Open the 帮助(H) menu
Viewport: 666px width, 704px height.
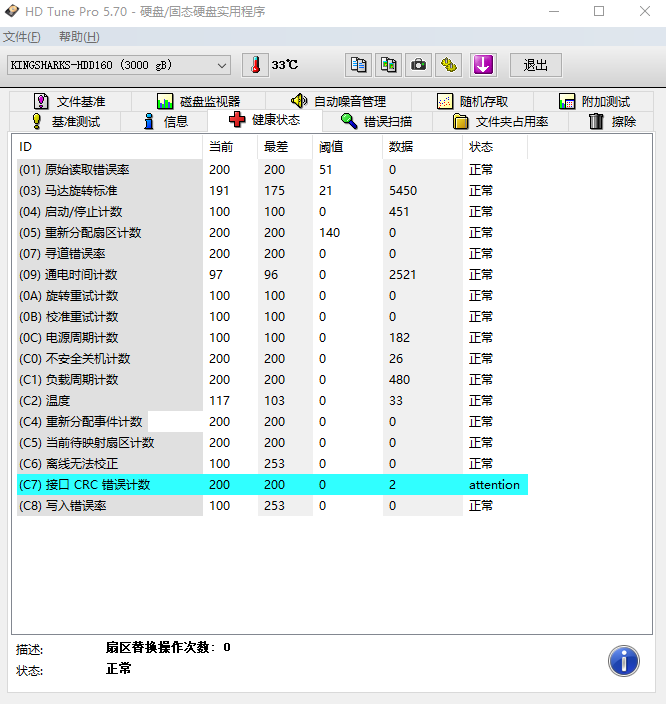point(79,37)
